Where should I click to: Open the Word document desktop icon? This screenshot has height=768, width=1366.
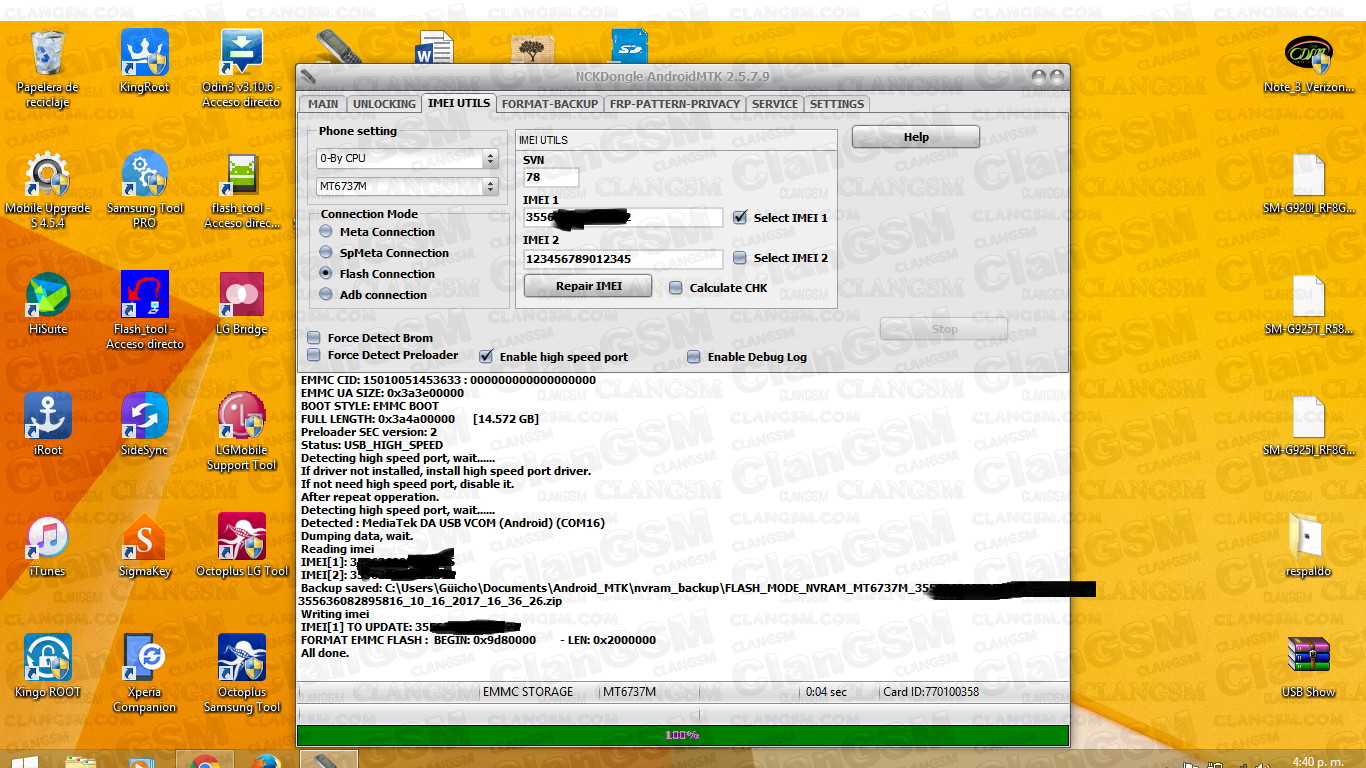(435, 46)
